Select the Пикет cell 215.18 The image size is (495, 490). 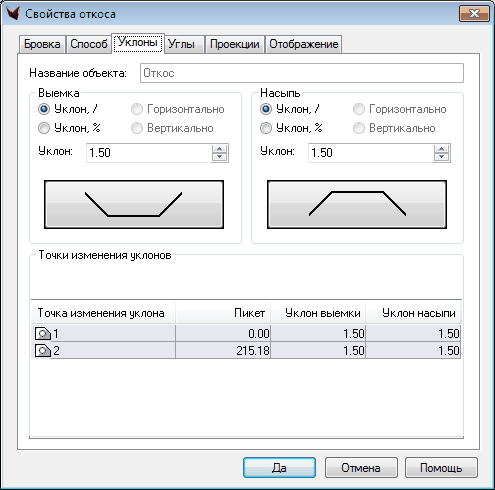(223, 350)
